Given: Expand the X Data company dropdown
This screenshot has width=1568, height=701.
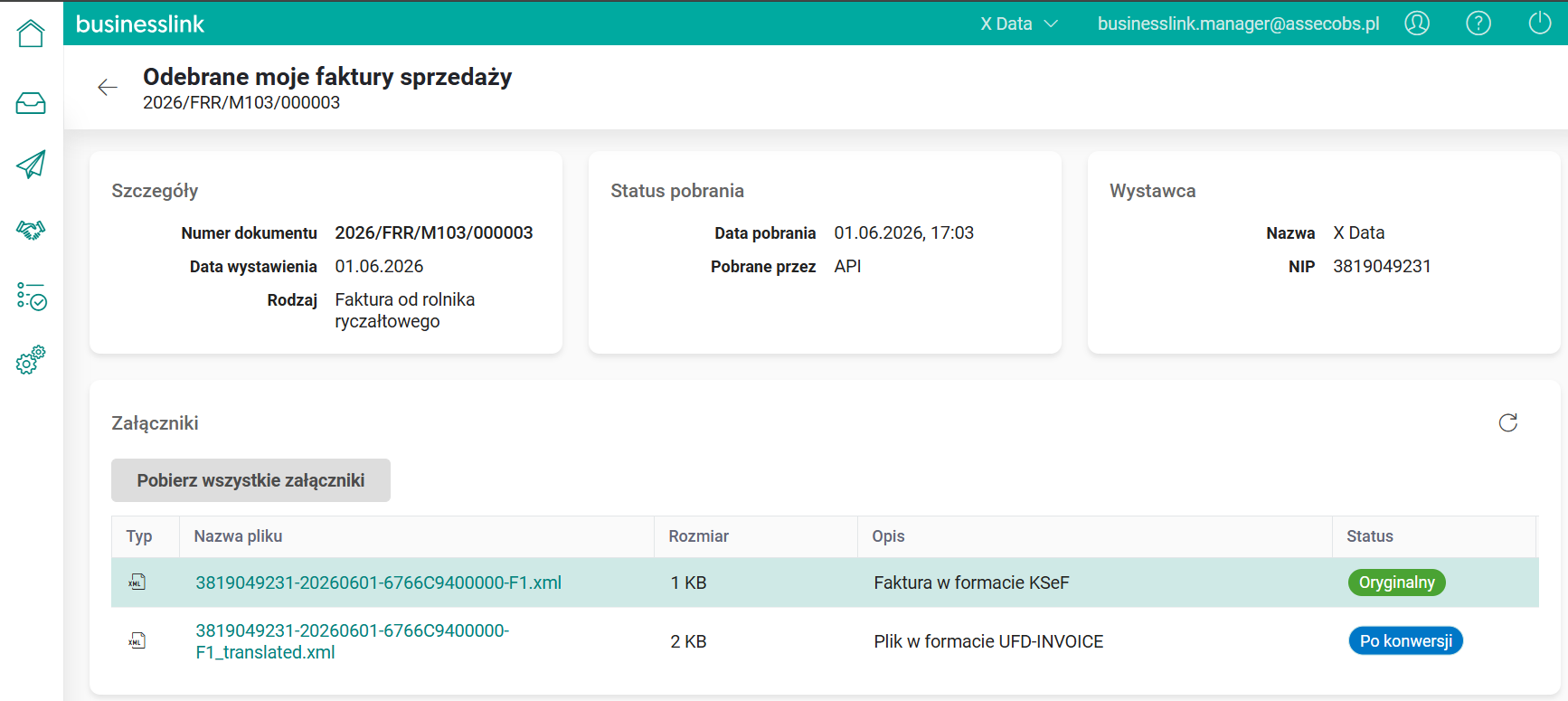Looking at the screenshot, I should [1019, 24].
